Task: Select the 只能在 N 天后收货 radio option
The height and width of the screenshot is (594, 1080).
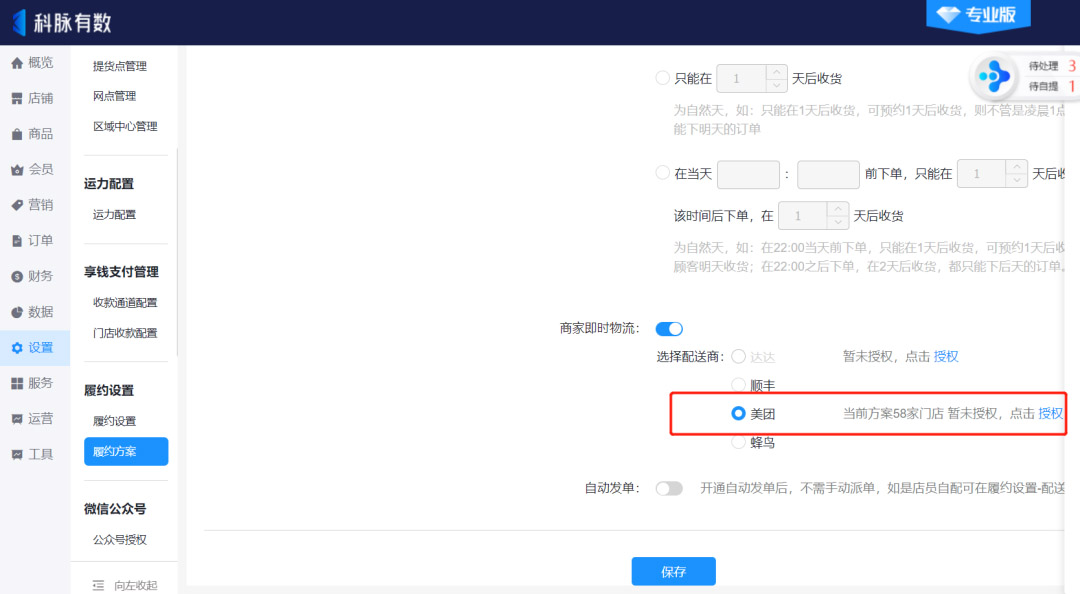Action: pos(663,78)
